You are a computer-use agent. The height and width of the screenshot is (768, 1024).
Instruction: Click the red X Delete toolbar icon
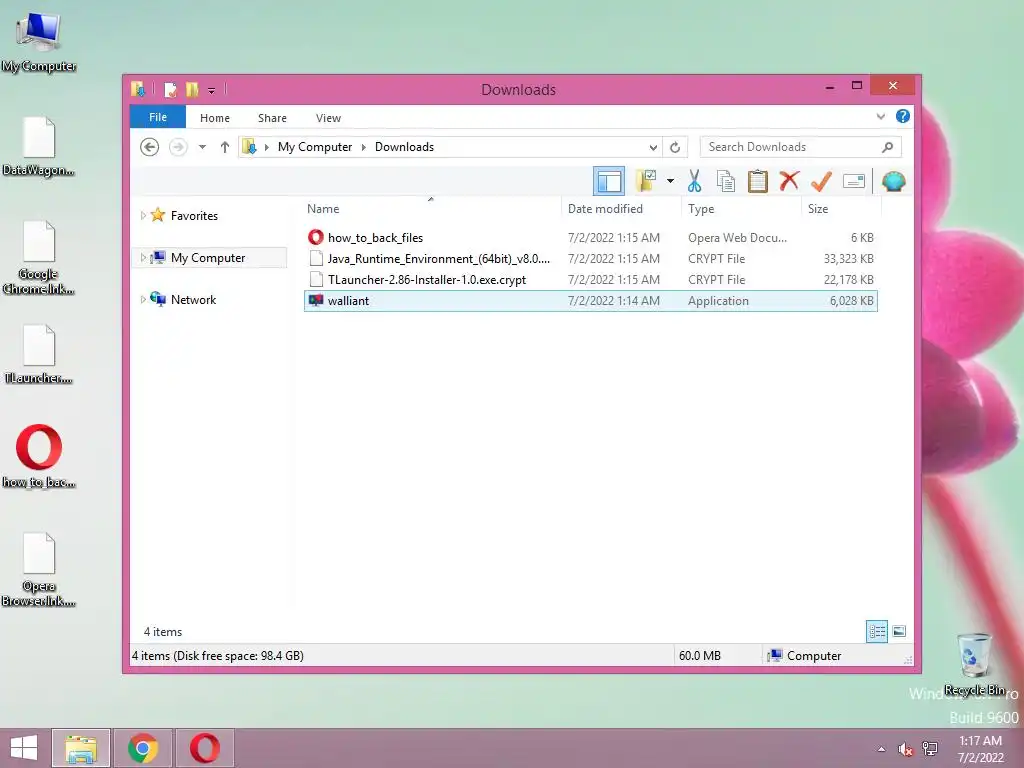click(x=789, y=180)
